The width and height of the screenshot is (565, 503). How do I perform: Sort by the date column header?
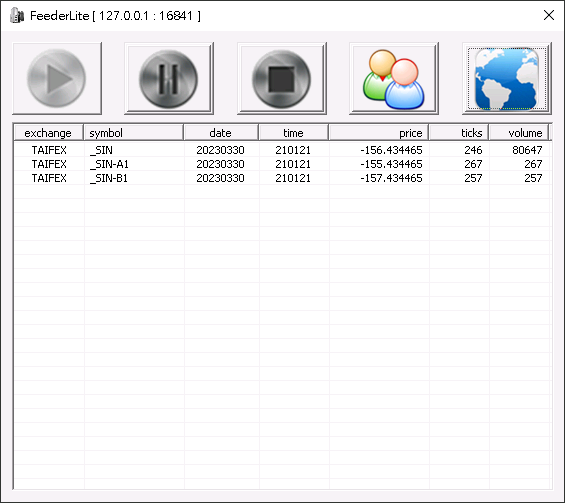[221, 133]
